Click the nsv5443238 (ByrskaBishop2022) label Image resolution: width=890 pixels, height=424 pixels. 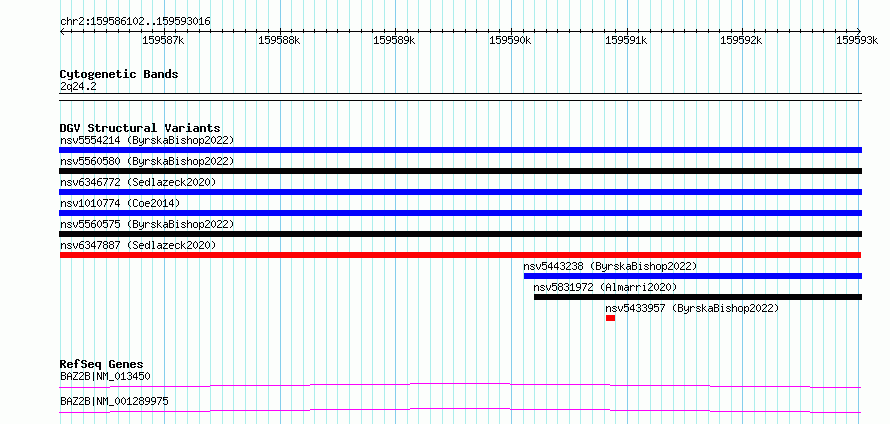(610, 266)
